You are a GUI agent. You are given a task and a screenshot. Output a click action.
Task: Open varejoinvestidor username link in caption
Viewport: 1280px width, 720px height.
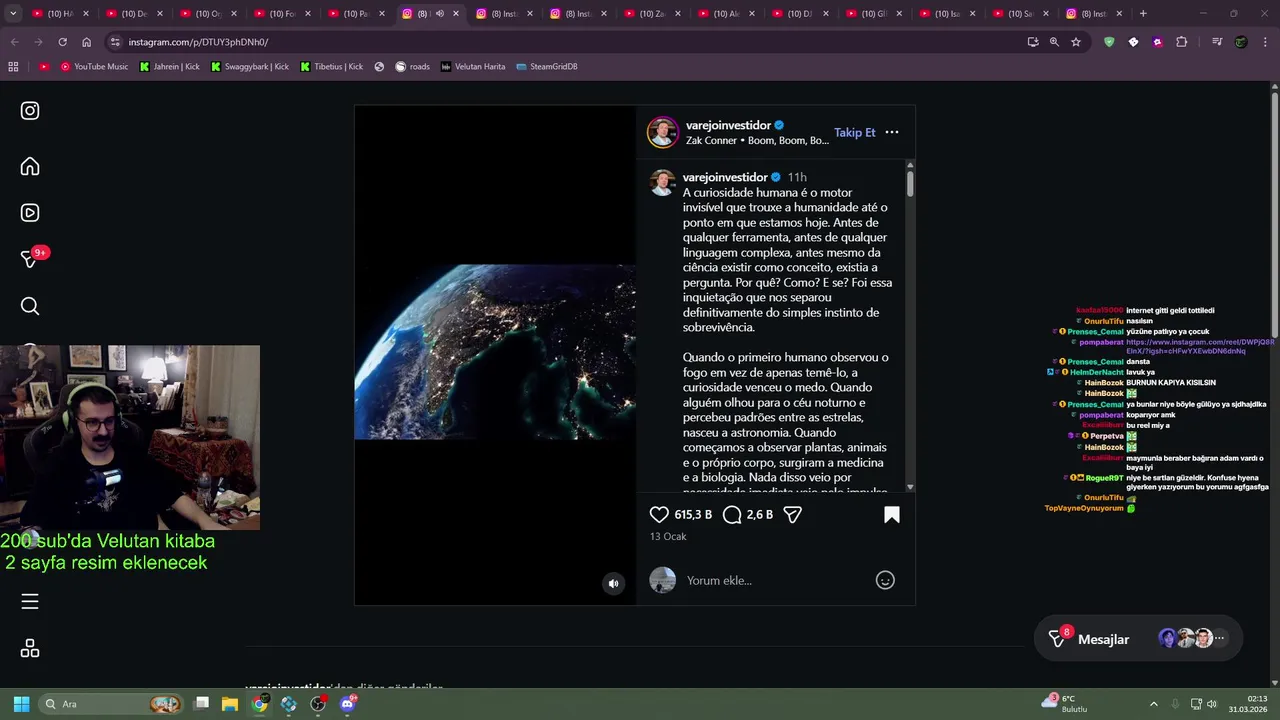tap(725, 177)
